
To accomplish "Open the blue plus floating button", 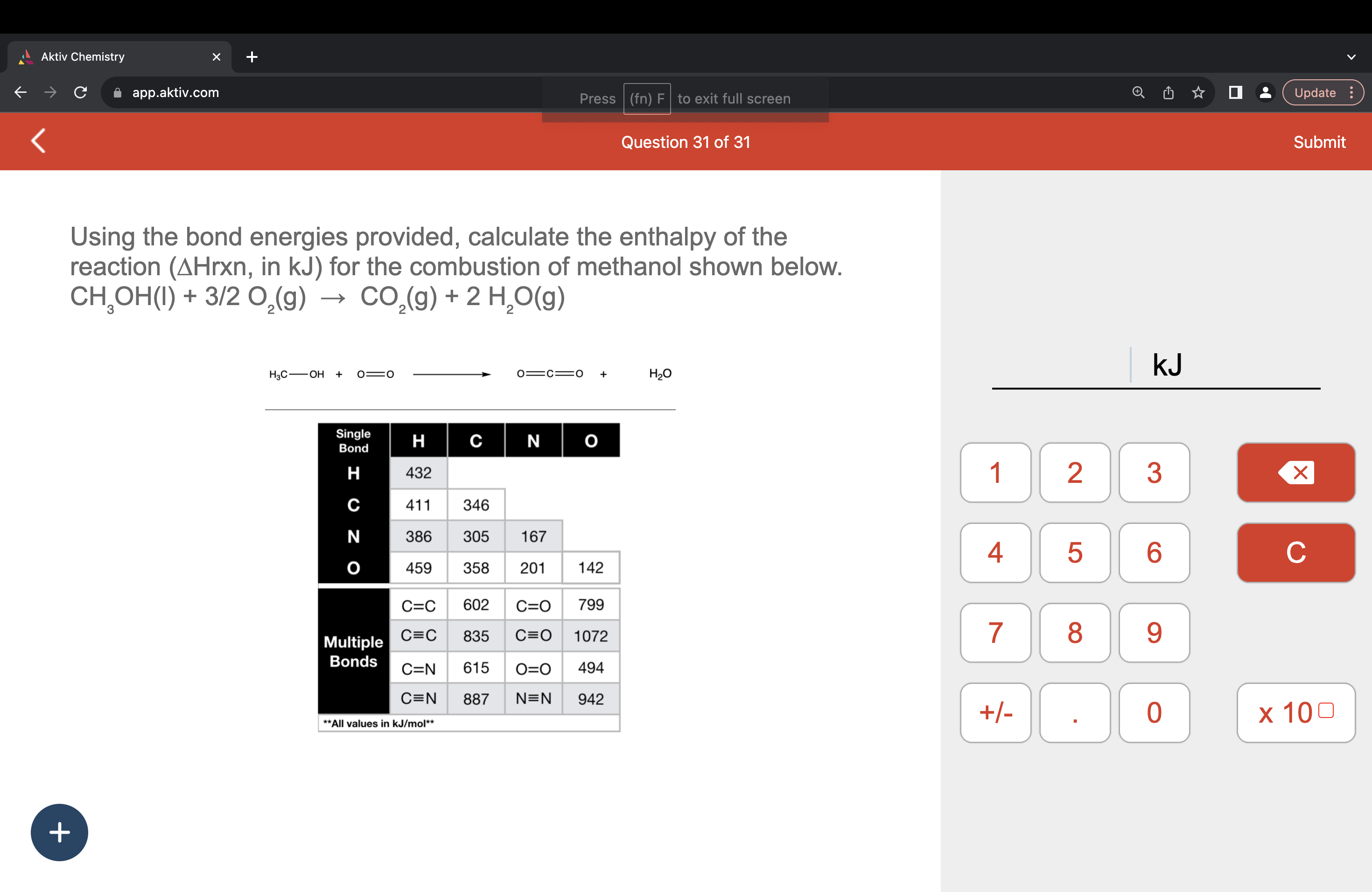I will tap(59, 832).
